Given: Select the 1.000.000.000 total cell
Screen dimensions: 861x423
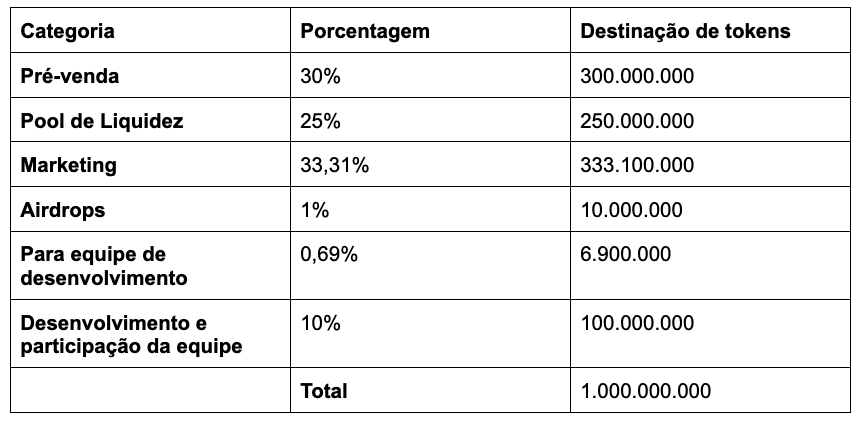Looking at the screenshot, I should click(x=710, y=390).
